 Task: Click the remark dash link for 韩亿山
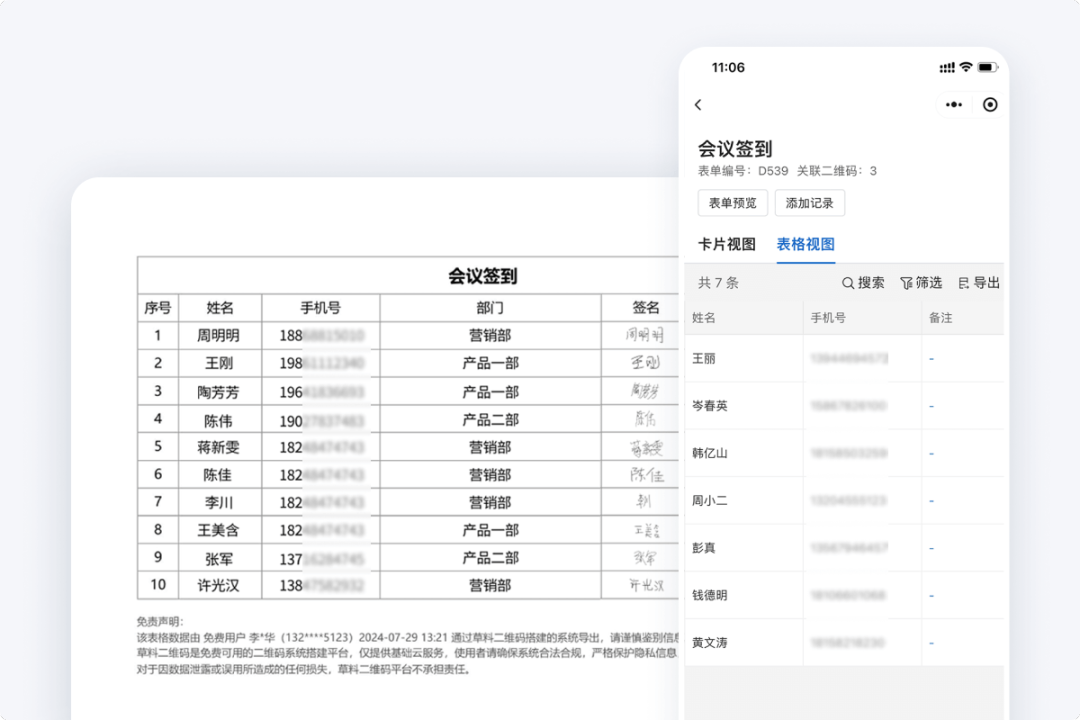click(931, 453)
